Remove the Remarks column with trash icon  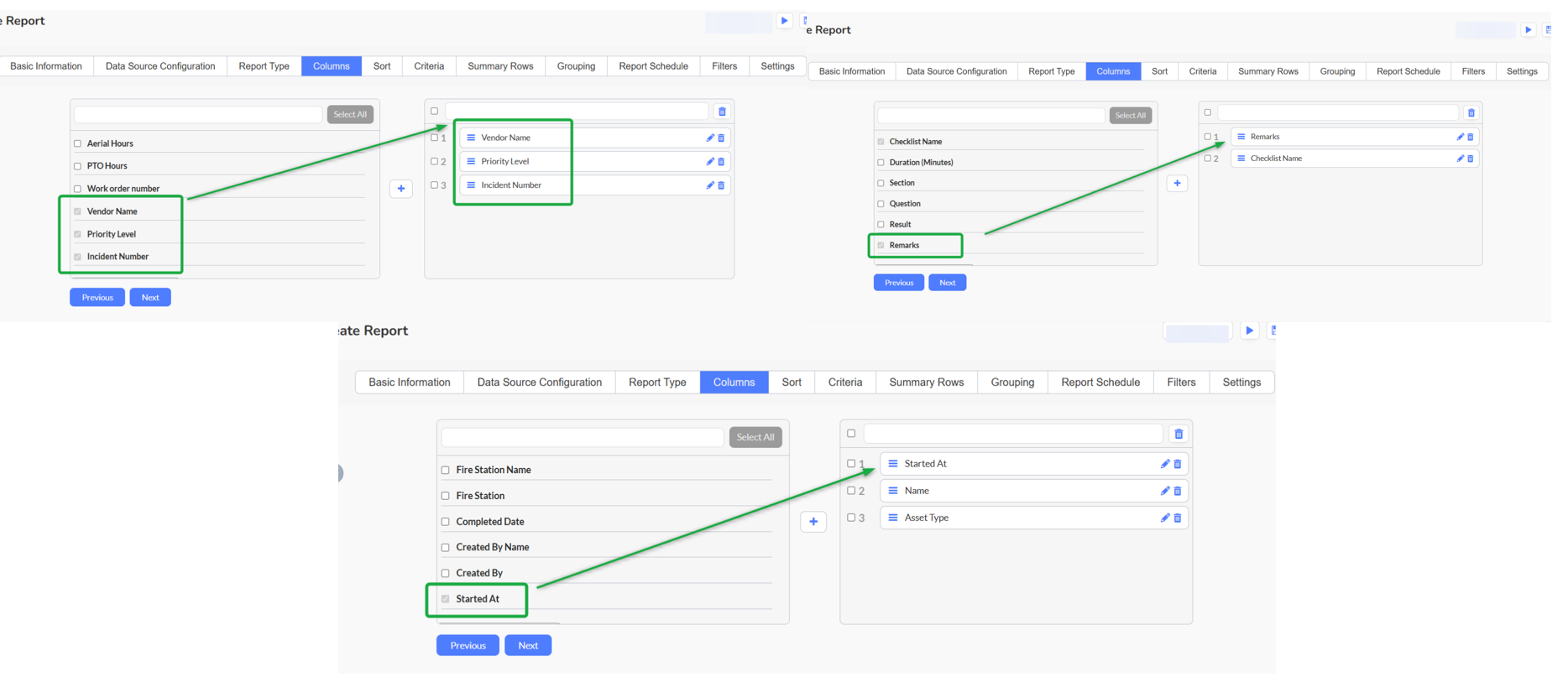point(1471,137)
